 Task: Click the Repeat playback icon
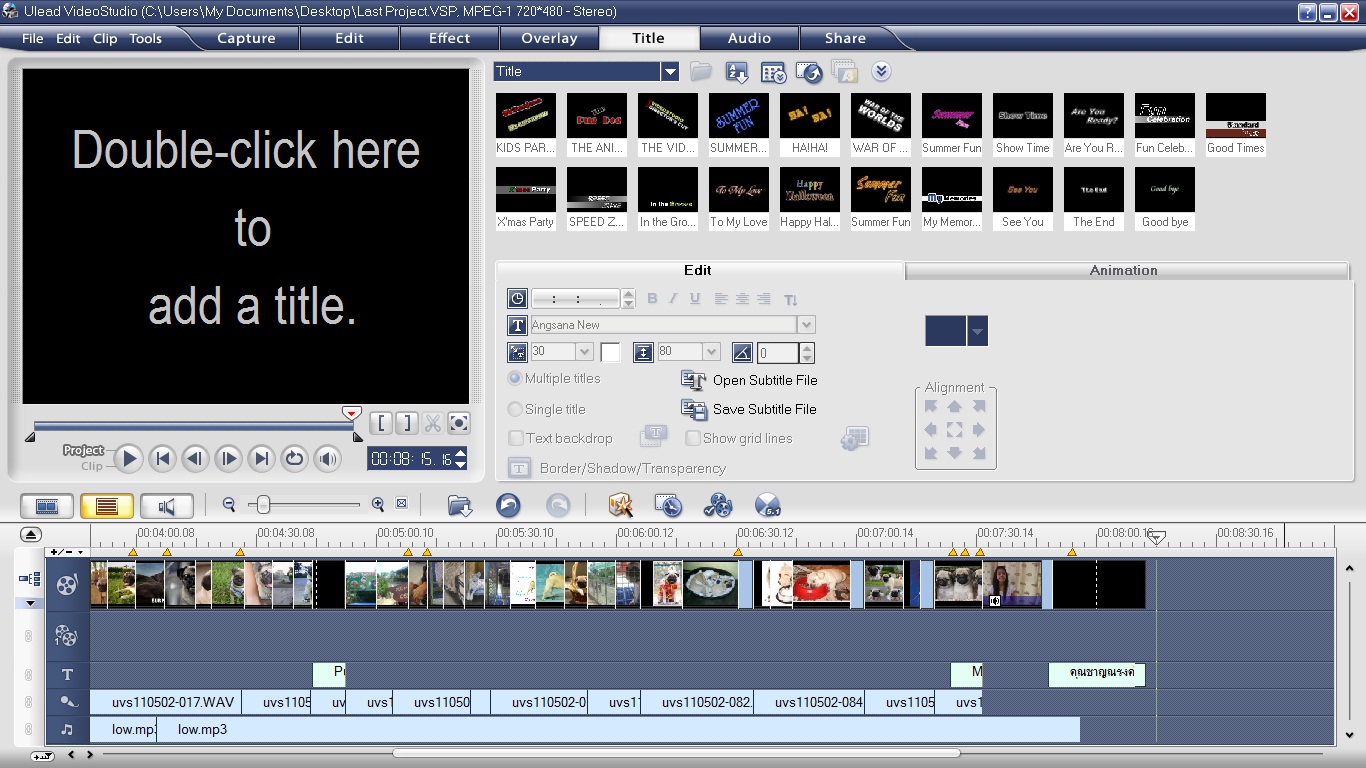pyautogui.click(x=294, y=459)
